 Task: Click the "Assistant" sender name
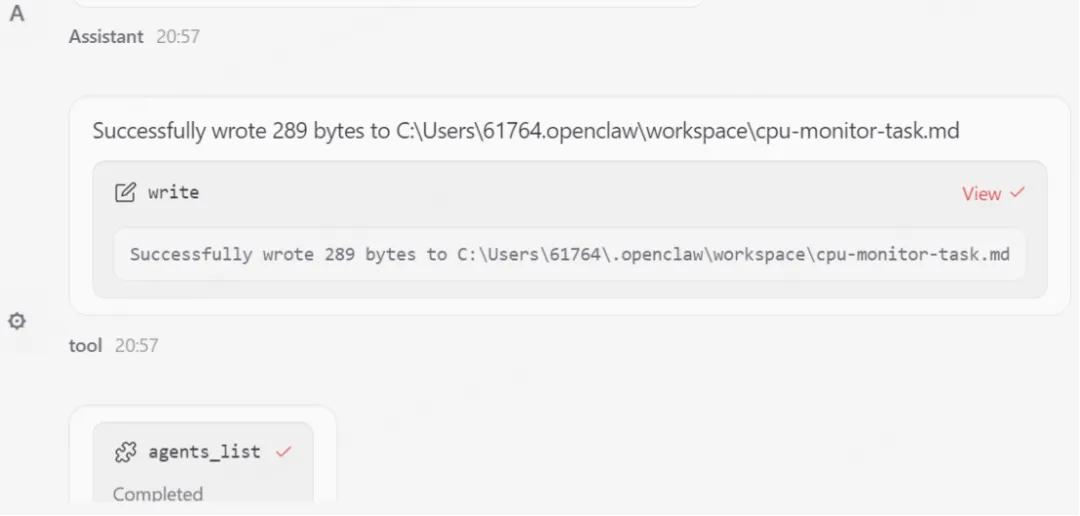(x=106, y=37)
